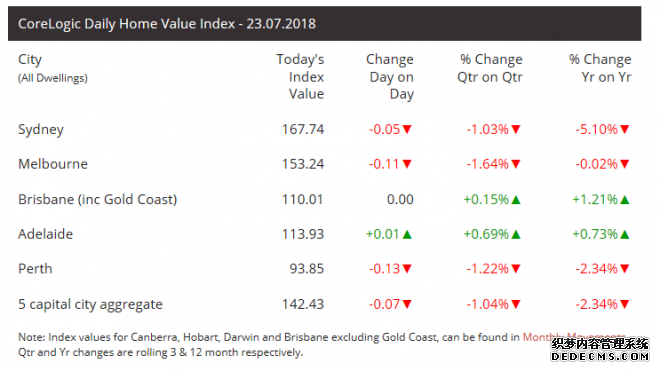This screenshot has height=371, width=660.
Task: Click Sydney's red year-on-year down arrow
Action: pos(625,129)
